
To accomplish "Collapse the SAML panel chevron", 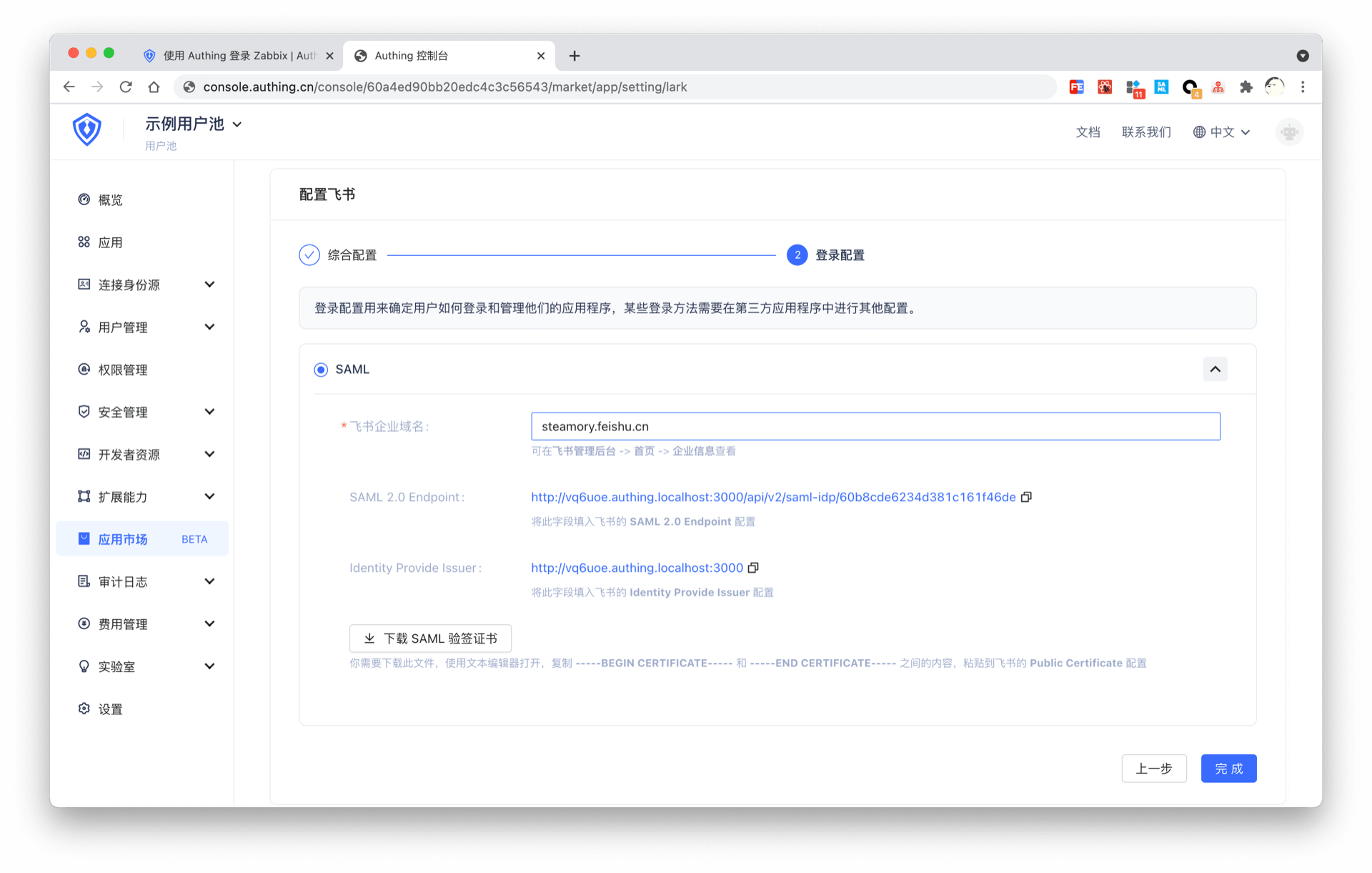I will (x=1215, y=370).
